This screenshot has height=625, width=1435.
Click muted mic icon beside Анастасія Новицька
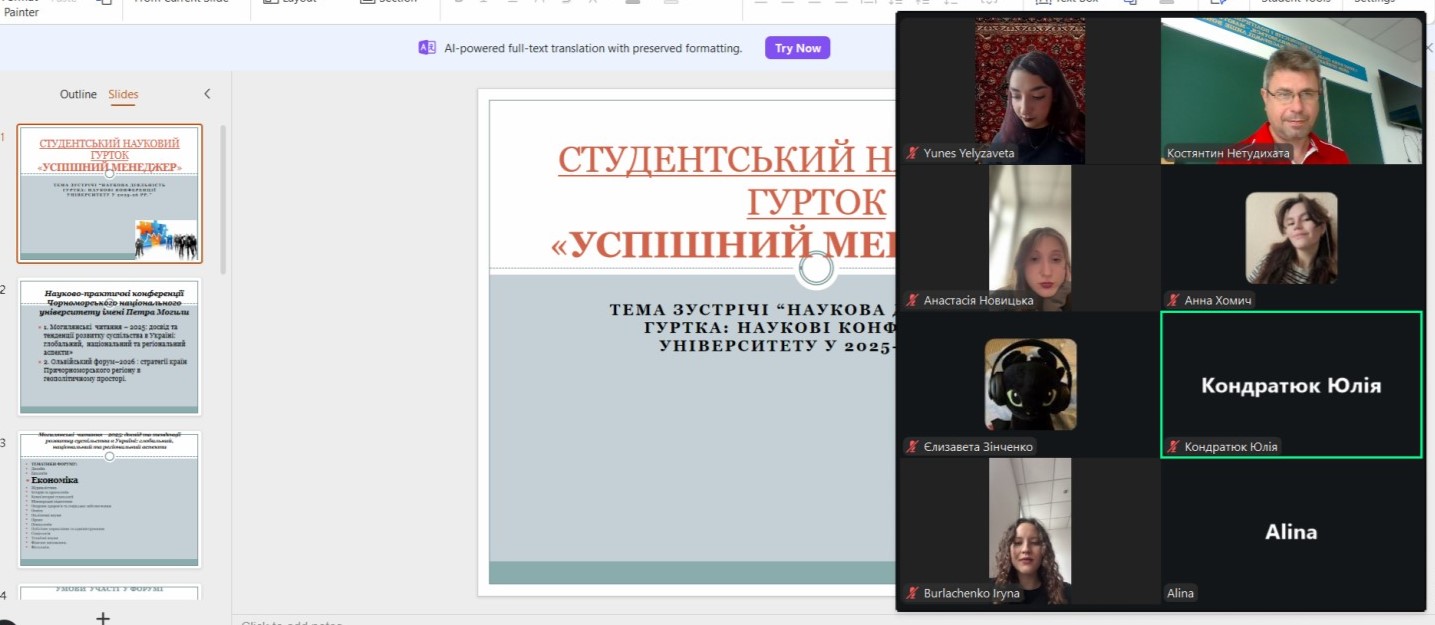912,300
